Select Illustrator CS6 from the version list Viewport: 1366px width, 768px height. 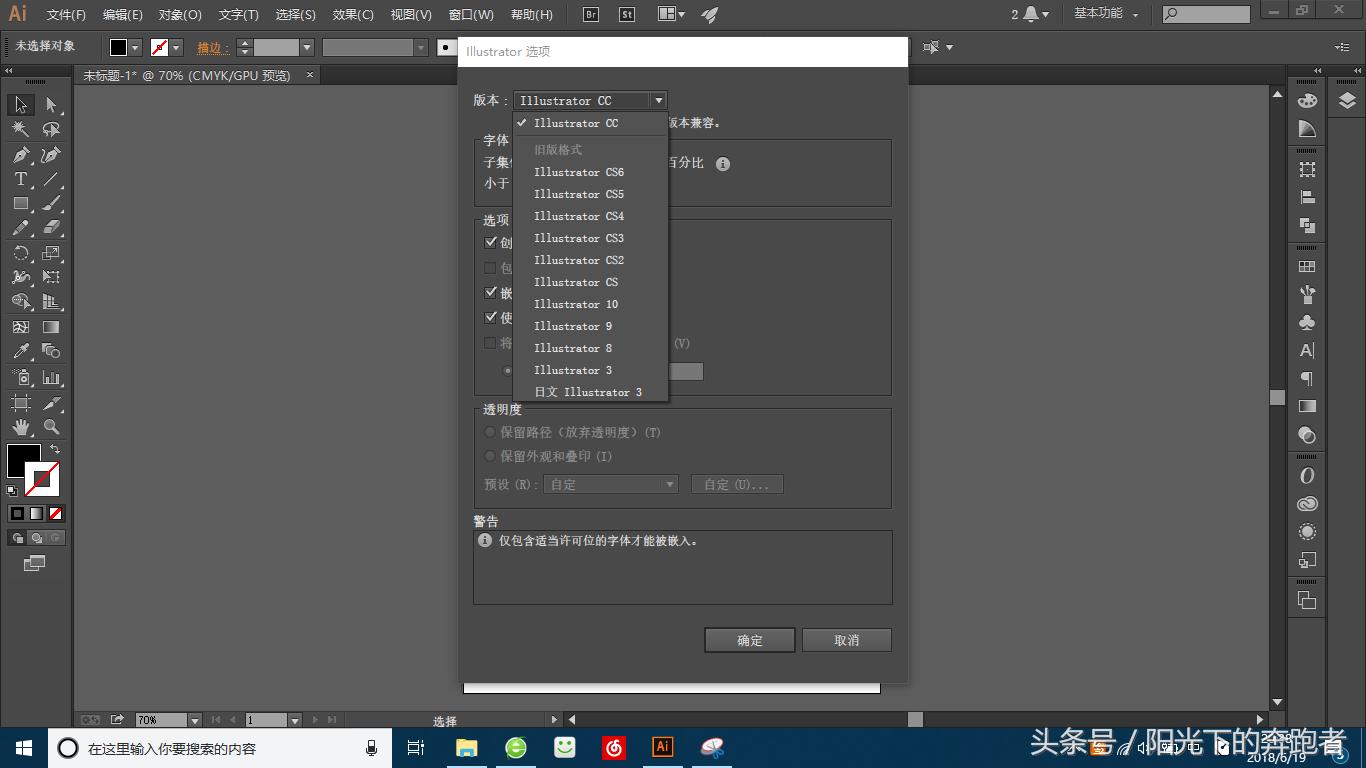[x=578, y=171]
